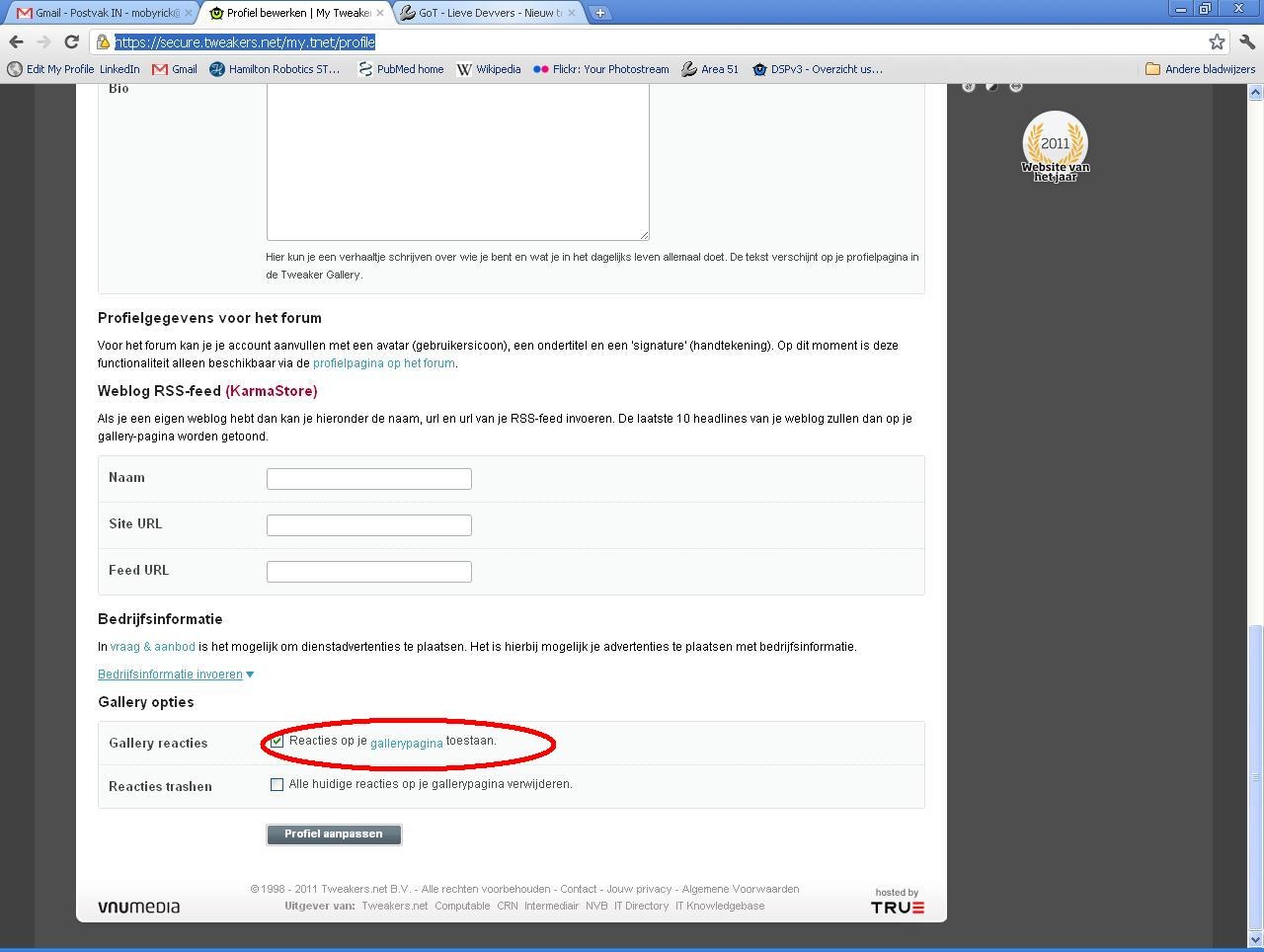Click the Profiel aanpassen button
1264x952 pixels.
[x=334, y=834]
